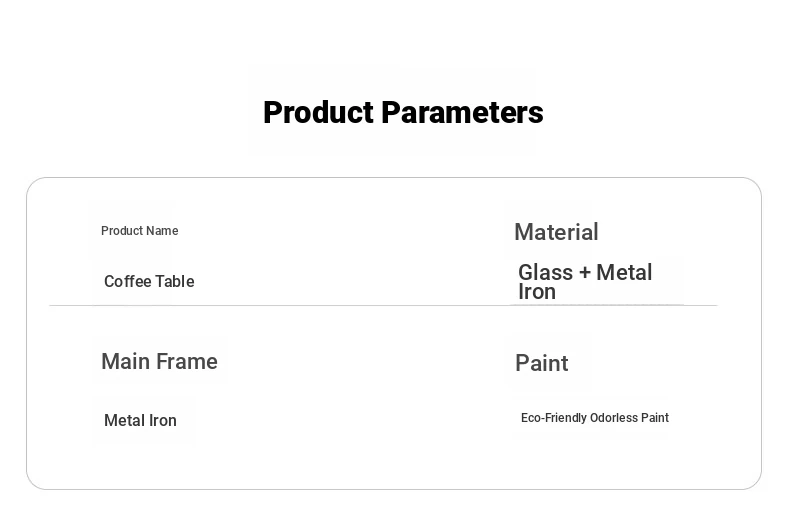Viewport: 790px width, 512px height.
Task: Click the word Product in the heading
Action: [318, 113]
